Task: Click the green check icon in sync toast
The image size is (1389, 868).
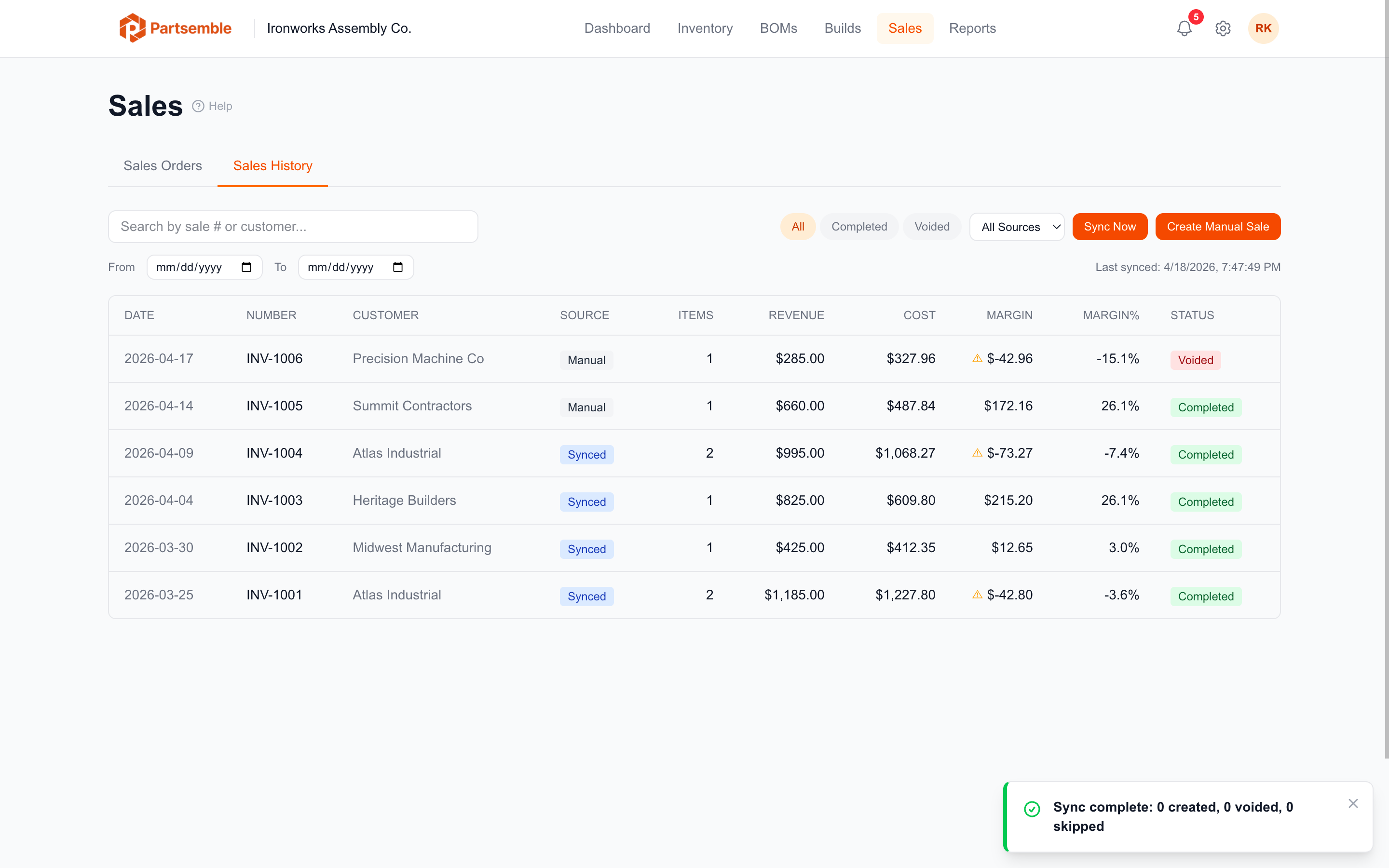Action: point(1032,809)
